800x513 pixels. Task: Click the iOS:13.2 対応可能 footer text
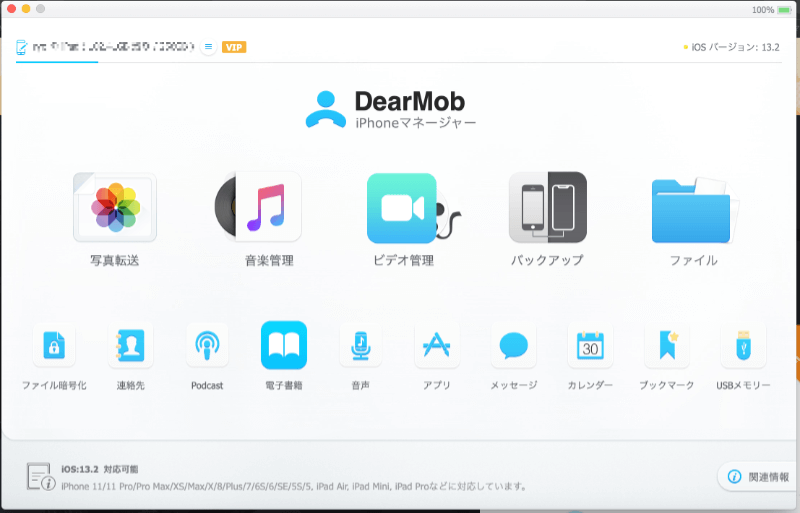pos(99,469)
